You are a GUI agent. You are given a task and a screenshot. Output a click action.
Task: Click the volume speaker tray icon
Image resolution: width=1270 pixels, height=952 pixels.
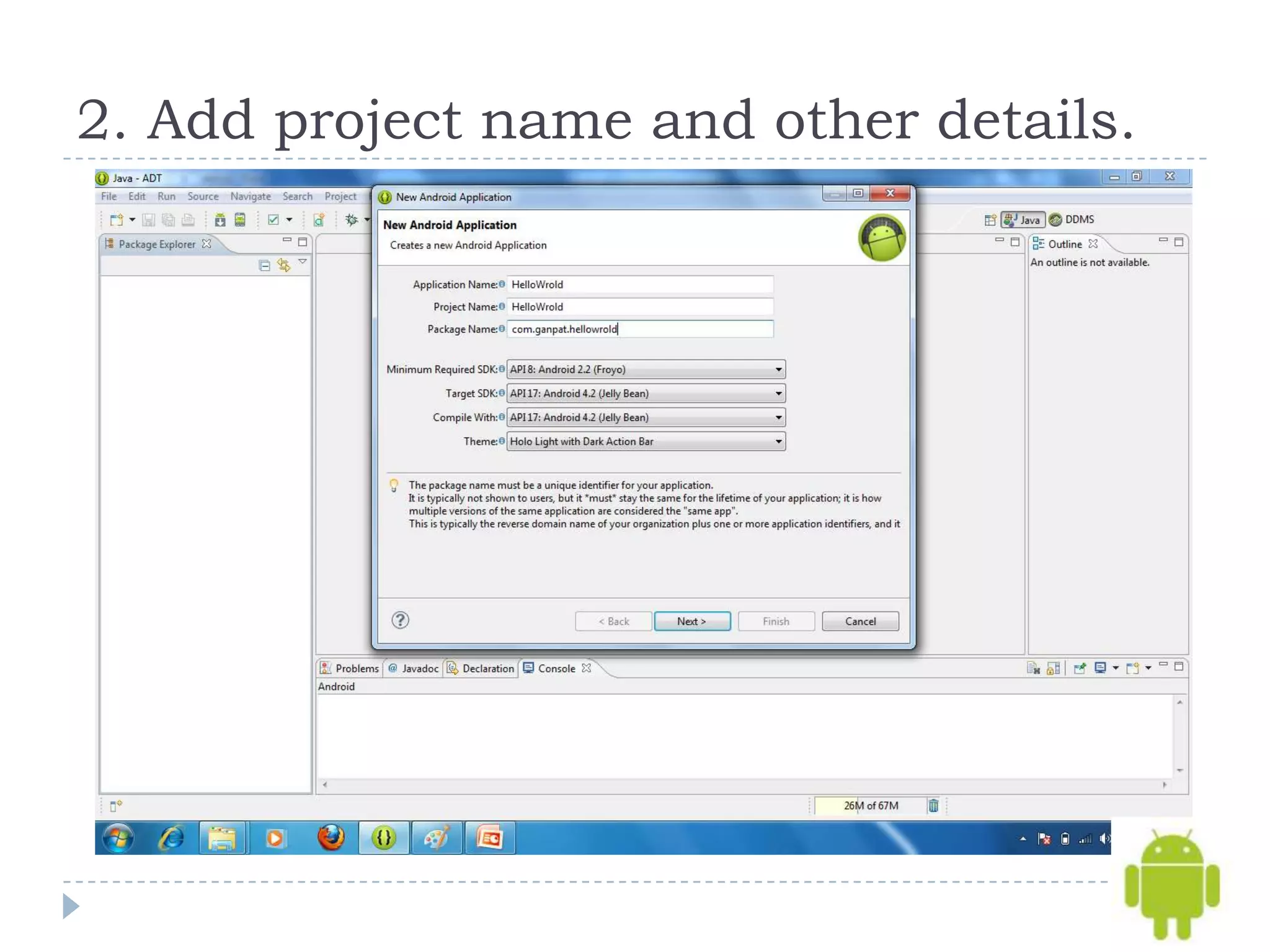click(1104, 839)
